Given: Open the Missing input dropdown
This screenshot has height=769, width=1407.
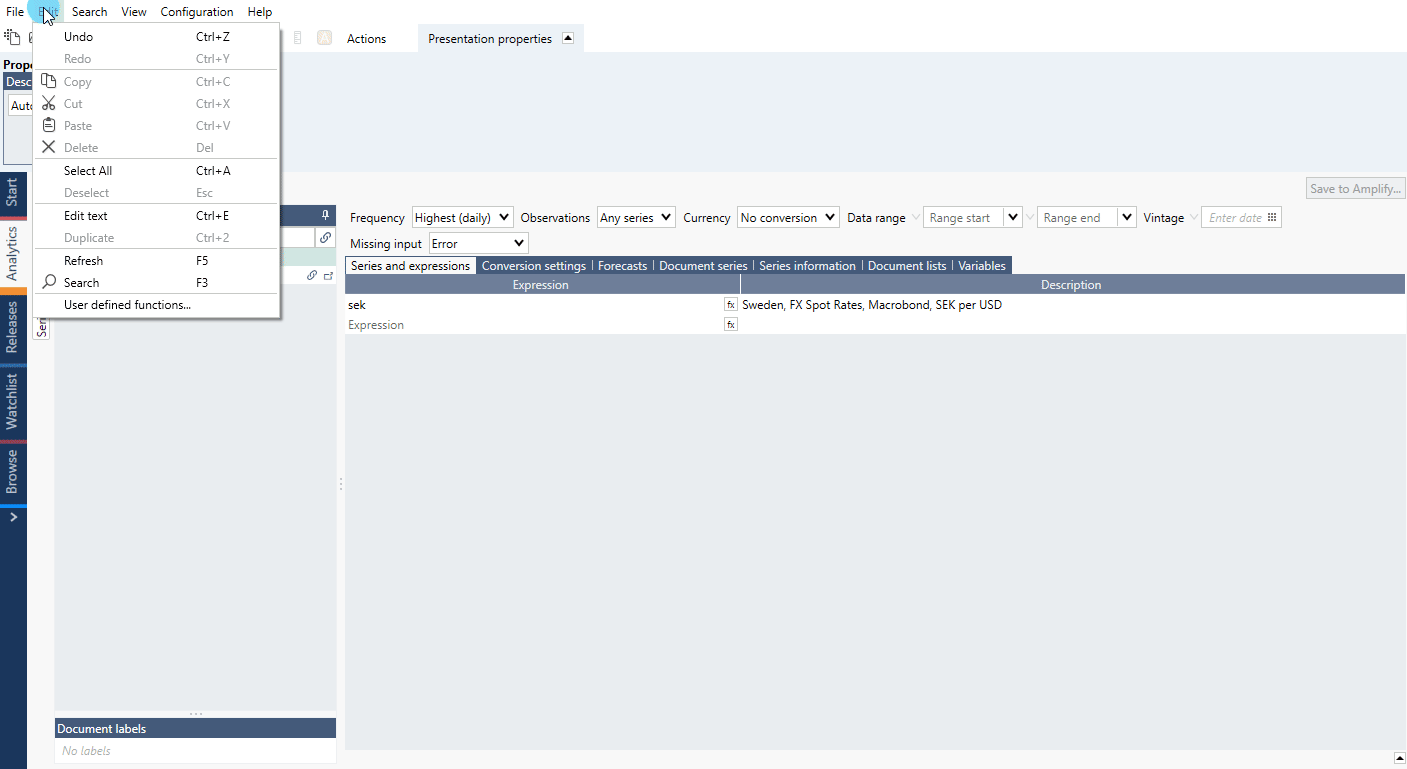Looking at the screenshot, I should [x=478, y=243].
